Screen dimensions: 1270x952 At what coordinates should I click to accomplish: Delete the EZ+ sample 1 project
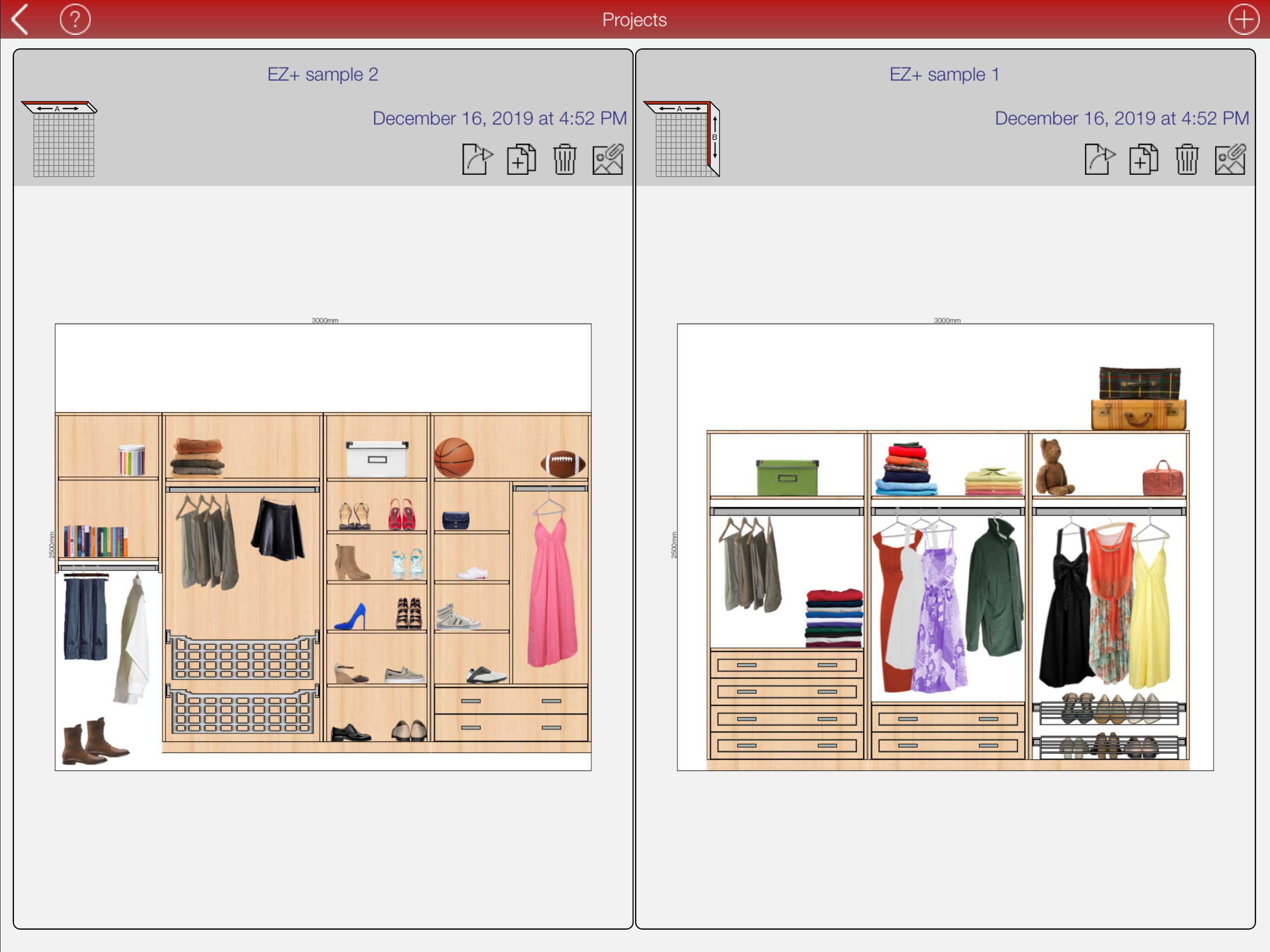pyautogui.click(x=1187, y=159)
